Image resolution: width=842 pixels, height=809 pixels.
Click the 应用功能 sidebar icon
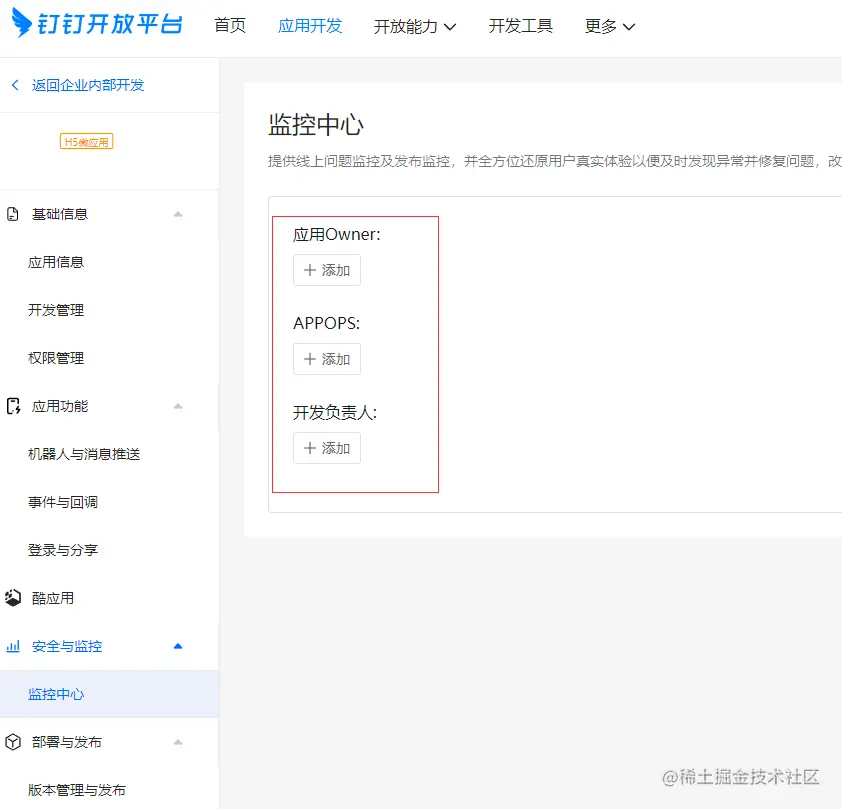click(13, 406)
